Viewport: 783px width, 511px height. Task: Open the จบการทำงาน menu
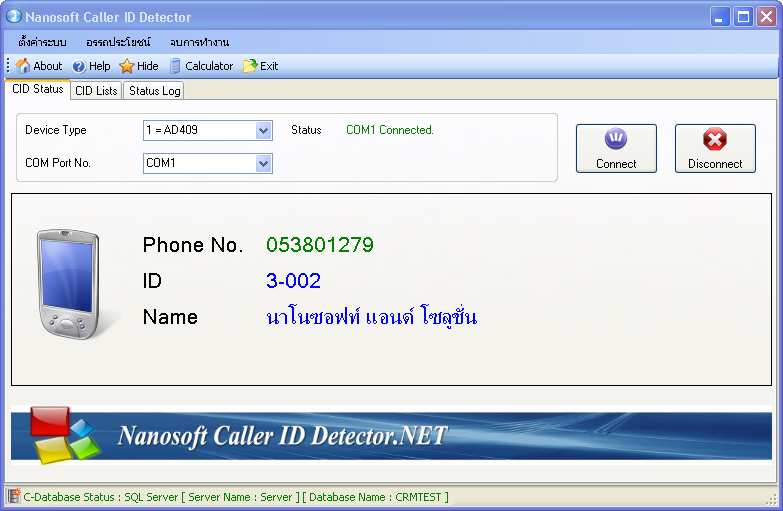(x=199, y=42)
